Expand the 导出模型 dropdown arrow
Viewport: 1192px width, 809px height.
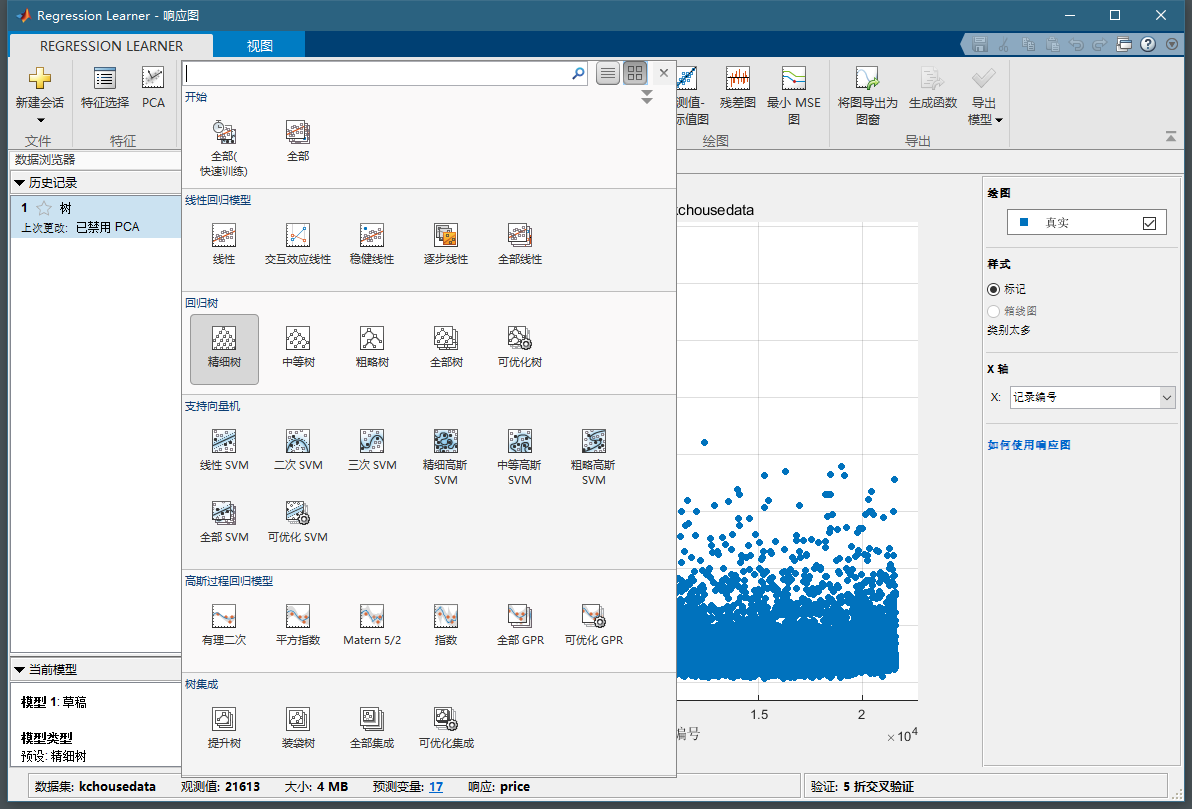[x=998, y=120]
